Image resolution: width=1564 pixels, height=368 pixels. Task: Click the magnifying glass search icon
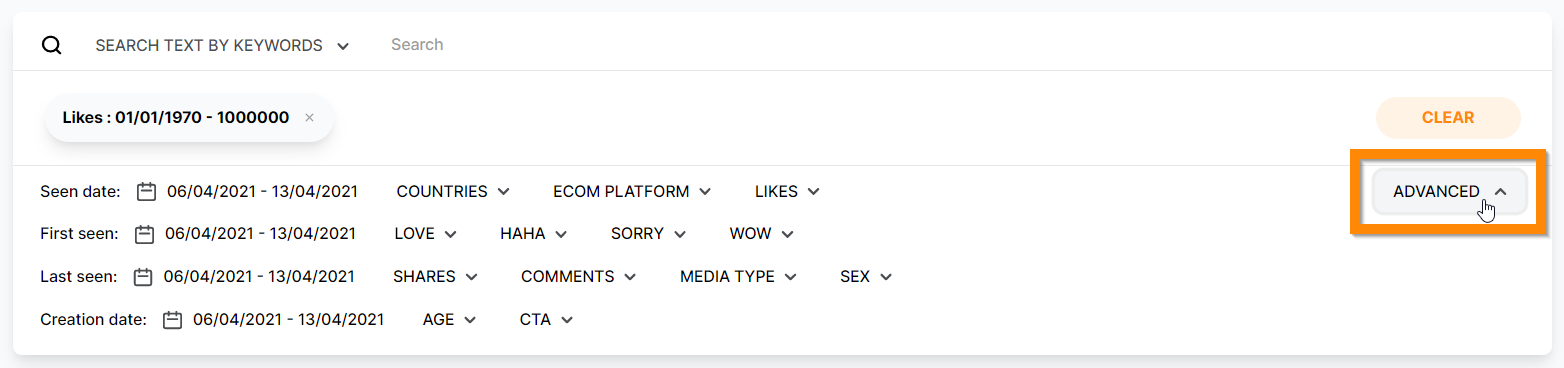pos(51,45)
